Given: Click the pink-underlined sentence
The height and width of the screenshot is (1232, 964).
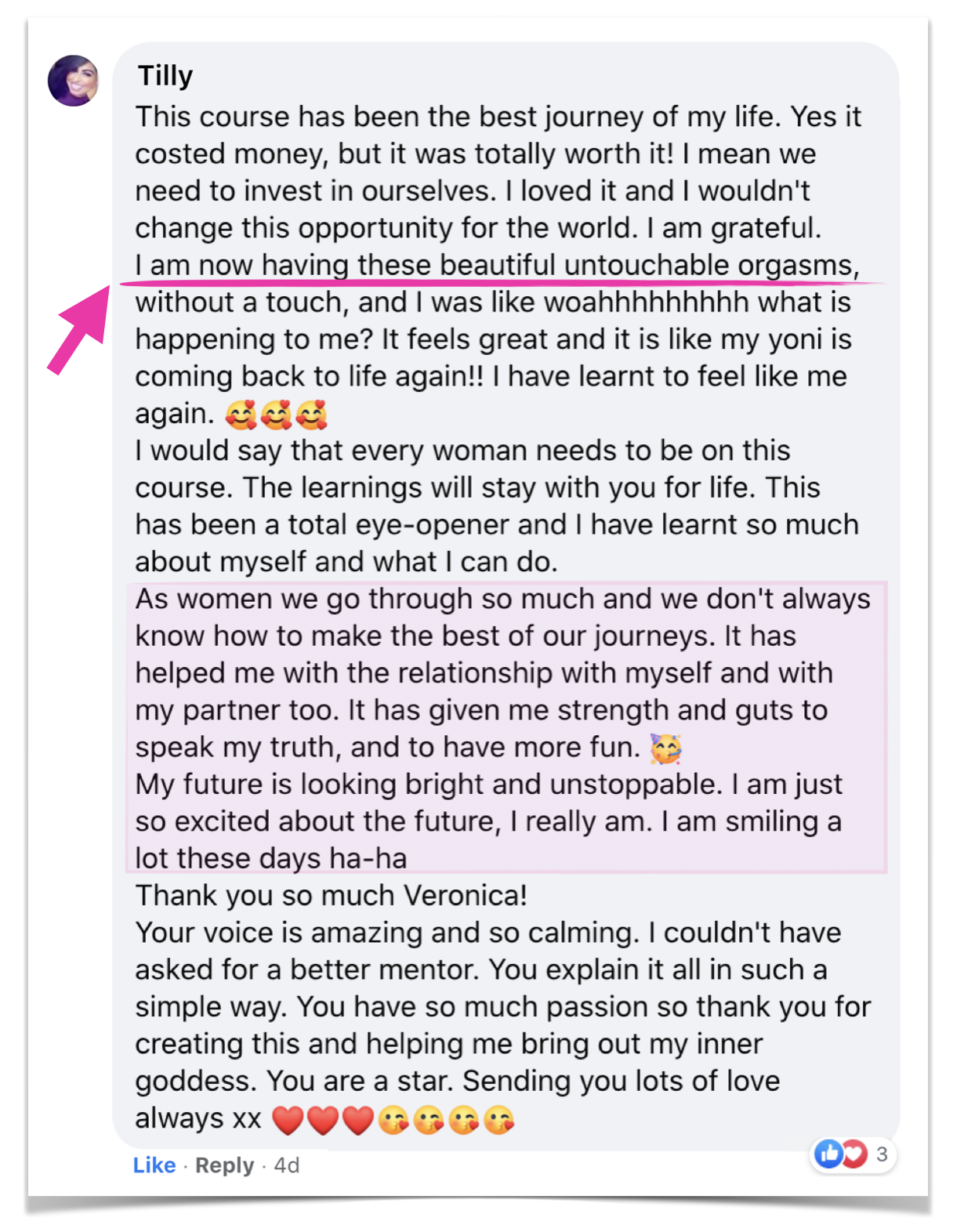Looking at the screenshot, I should point(497,266).
